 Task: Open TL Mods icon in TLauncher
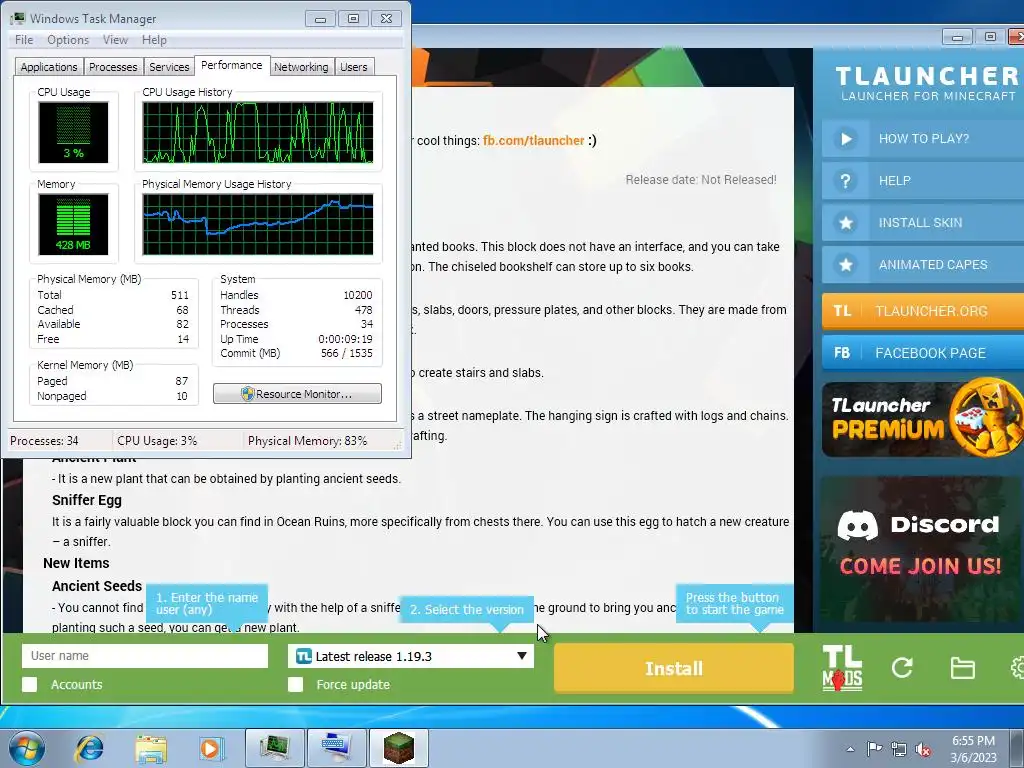(x=842, y=668)
